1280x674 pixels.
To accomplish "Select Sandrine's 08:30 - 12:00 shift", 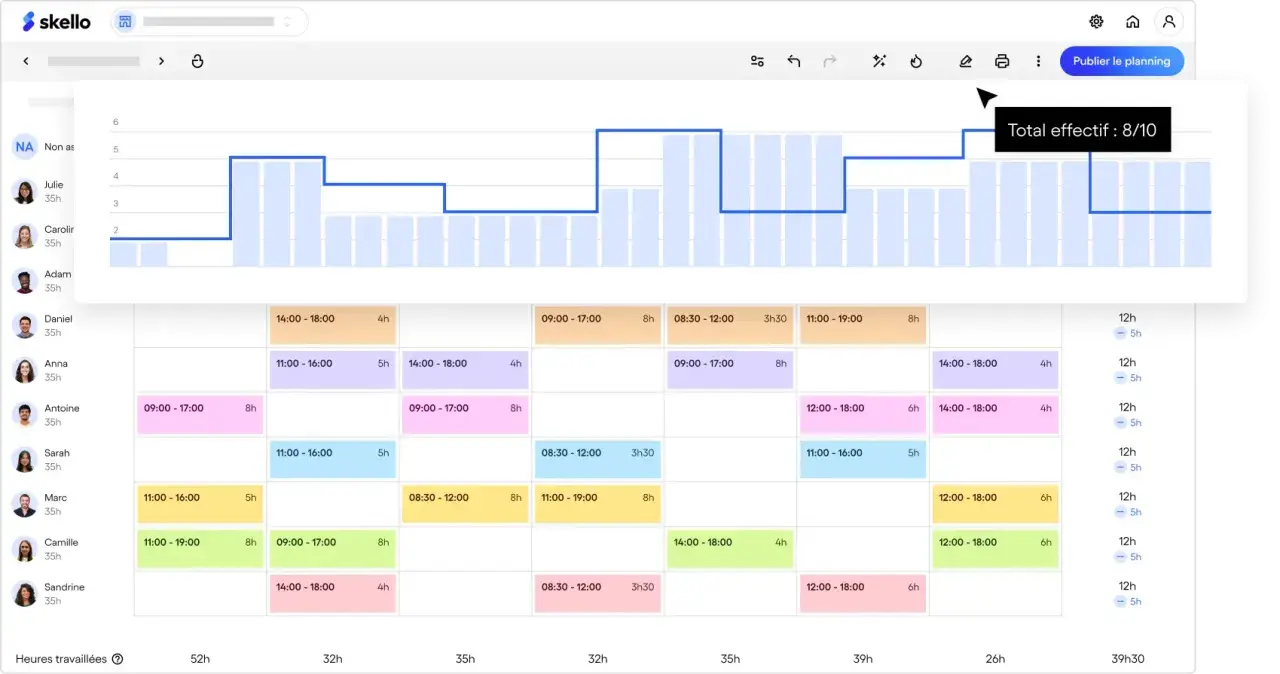I will pos(598,593).
